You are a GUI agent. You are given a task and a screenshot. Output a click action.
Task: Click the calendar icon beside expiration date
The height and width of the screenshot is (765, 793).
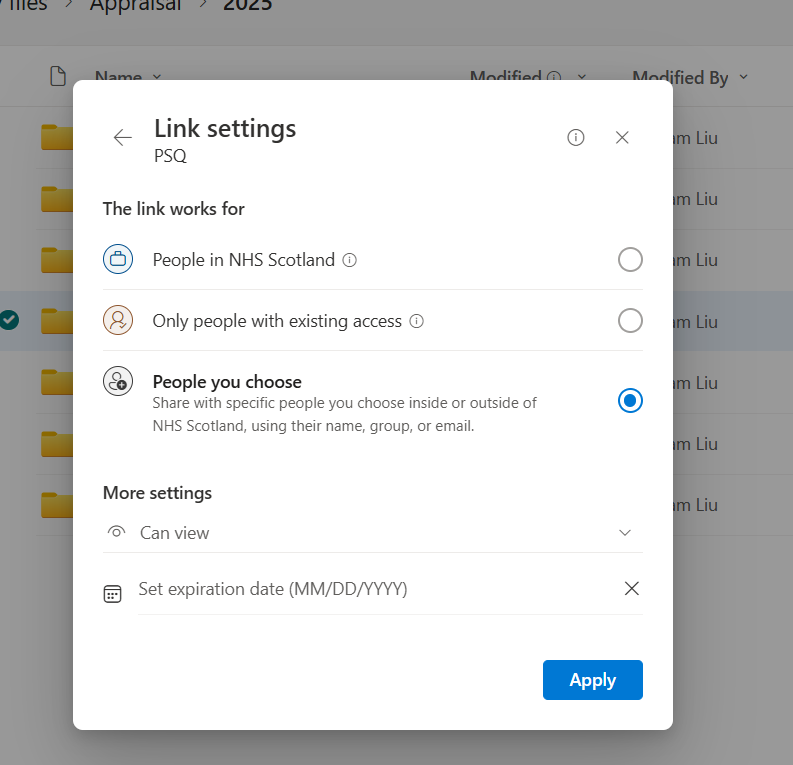coord(113,594)
